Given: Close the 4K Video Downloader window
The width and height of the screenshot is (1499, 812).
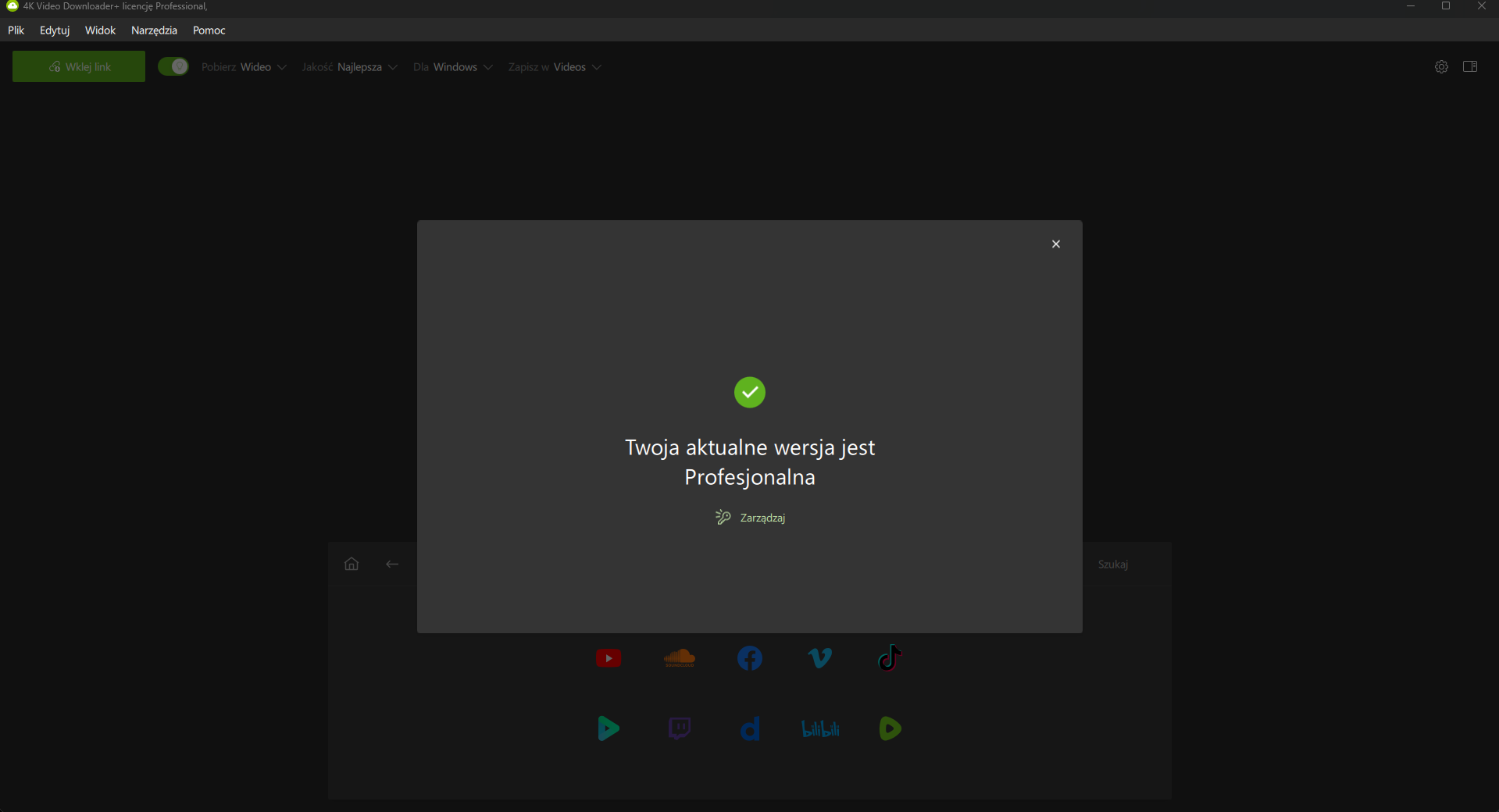Looking at the screenshot, I should (1481, 6).
